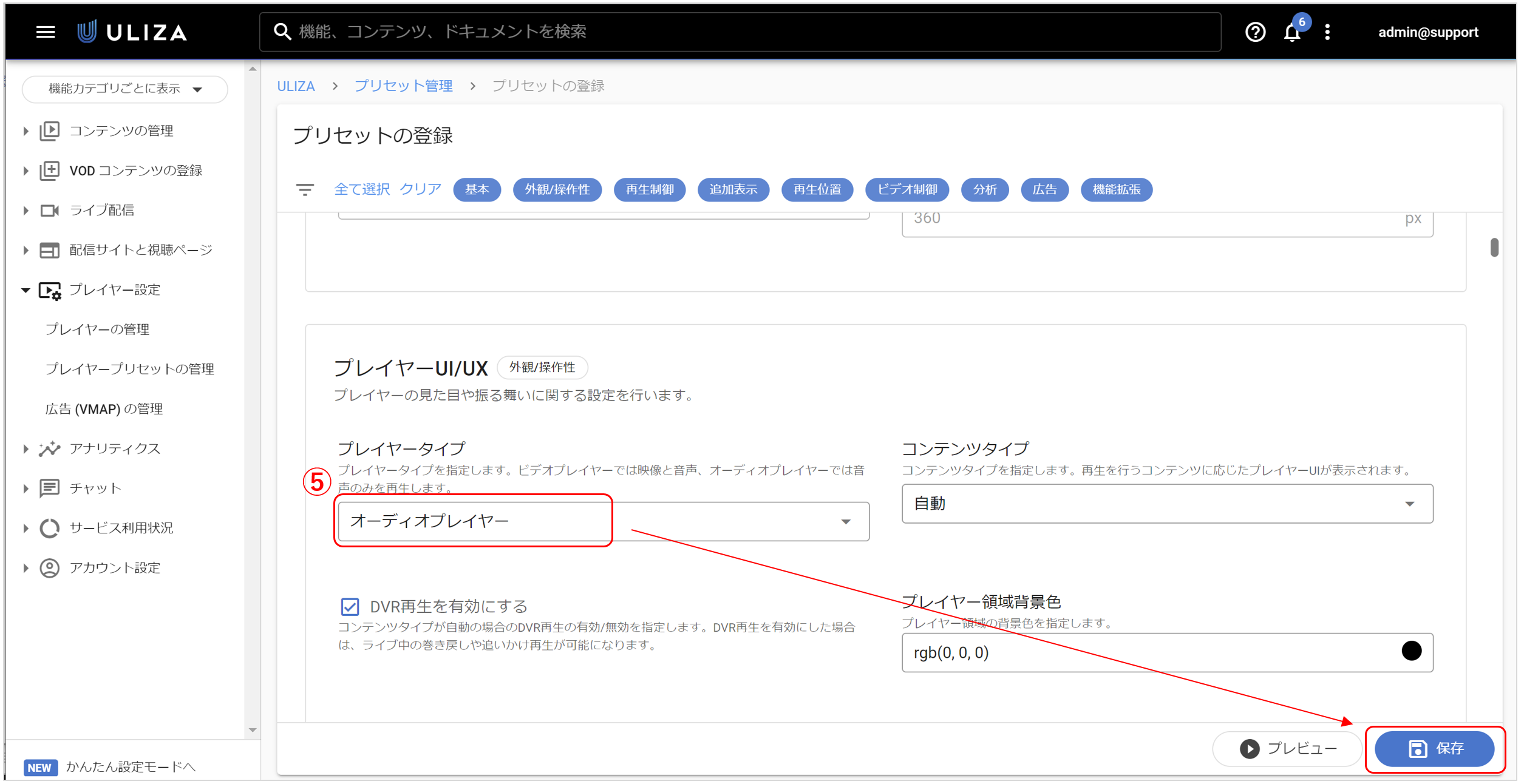Expand チャット tree arrow
This screenshot has width=1524, height=784.
(x=26, y=488)
